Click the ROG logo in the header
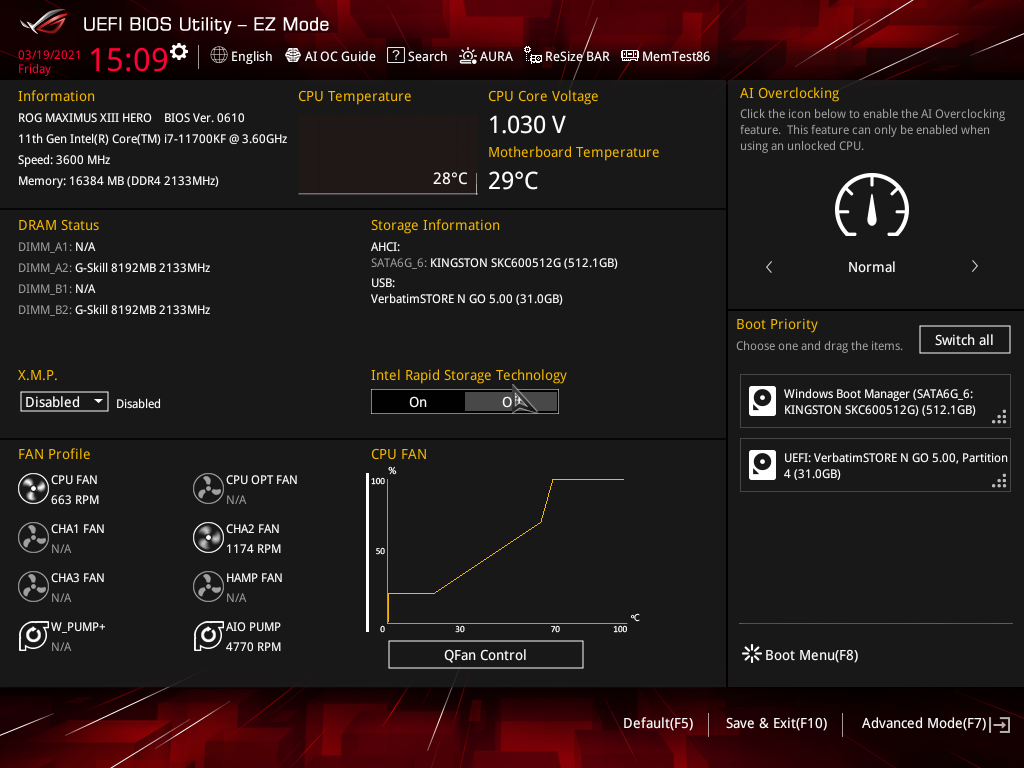The width and height of the screenshot is (1024, 768). coord(44,23)
